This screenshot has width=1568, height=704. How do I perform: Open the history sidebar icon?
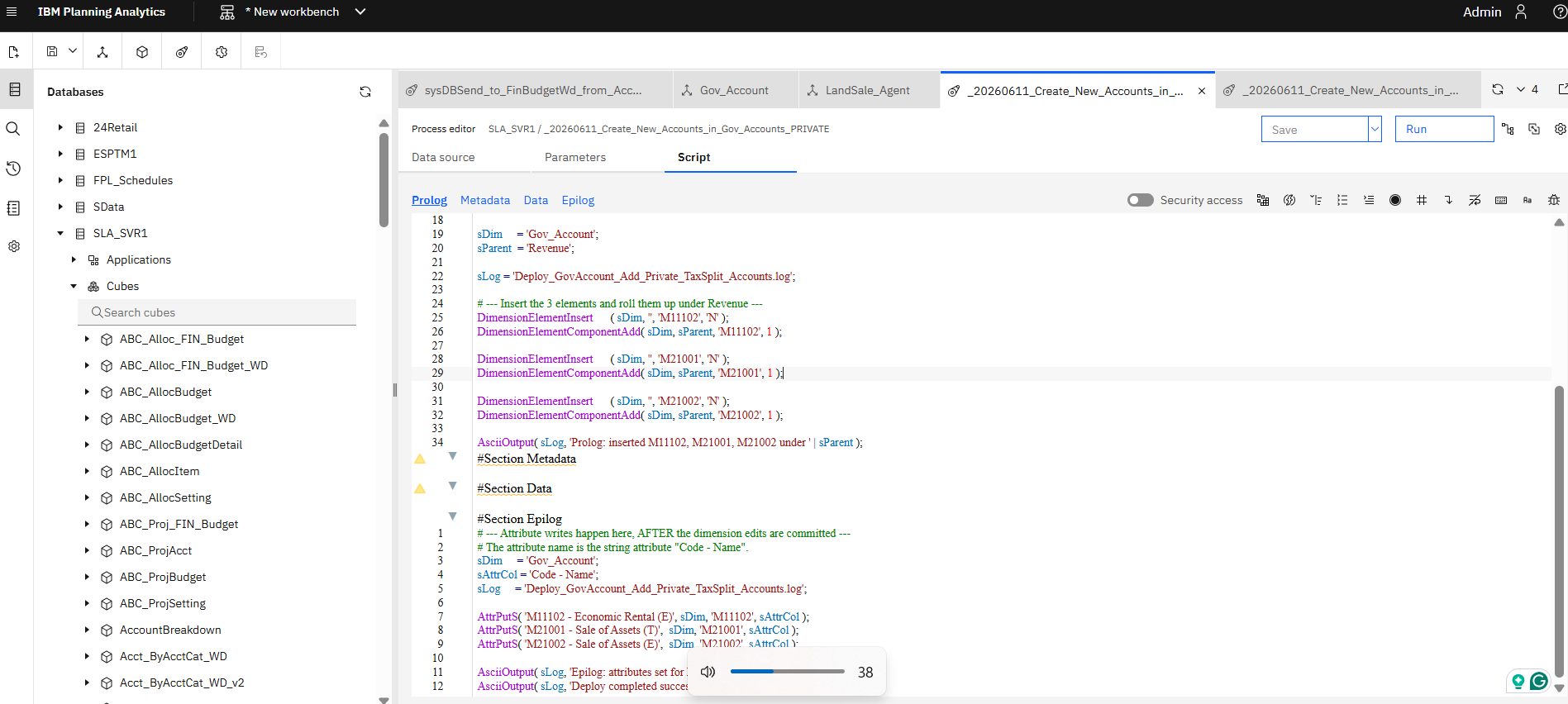[x=13, y=169]
